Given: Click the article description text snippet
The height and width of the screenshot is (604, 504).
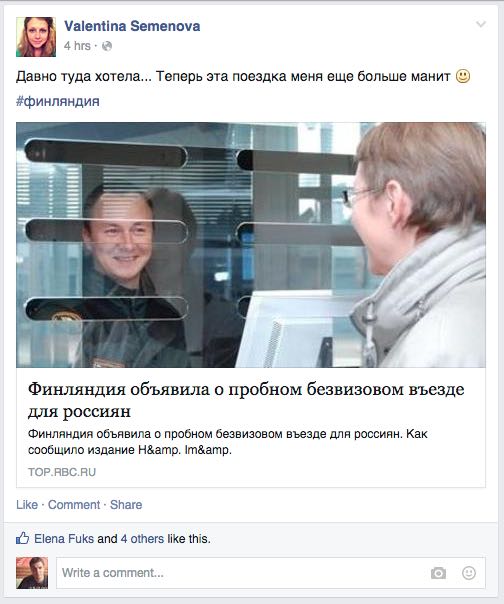Looking at the screenshot, I should coord(228,442).
